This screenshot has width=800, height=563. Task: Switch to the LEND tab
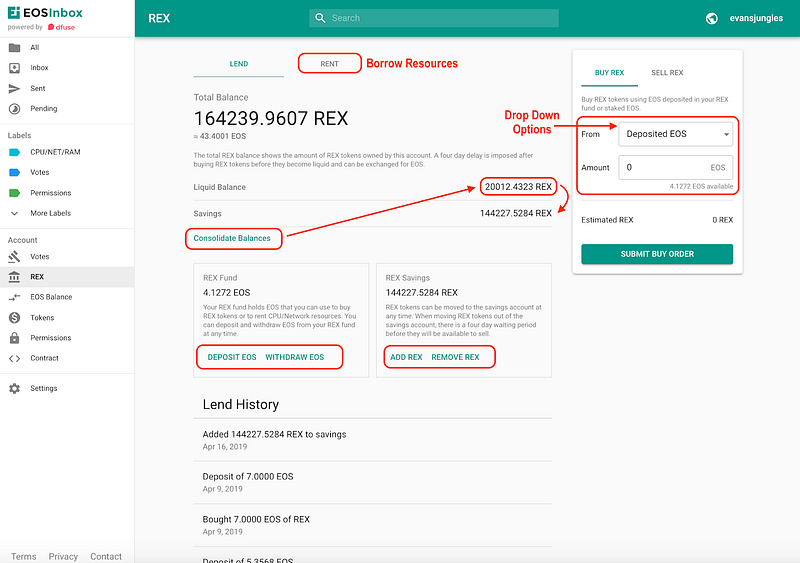pos(239,64)
